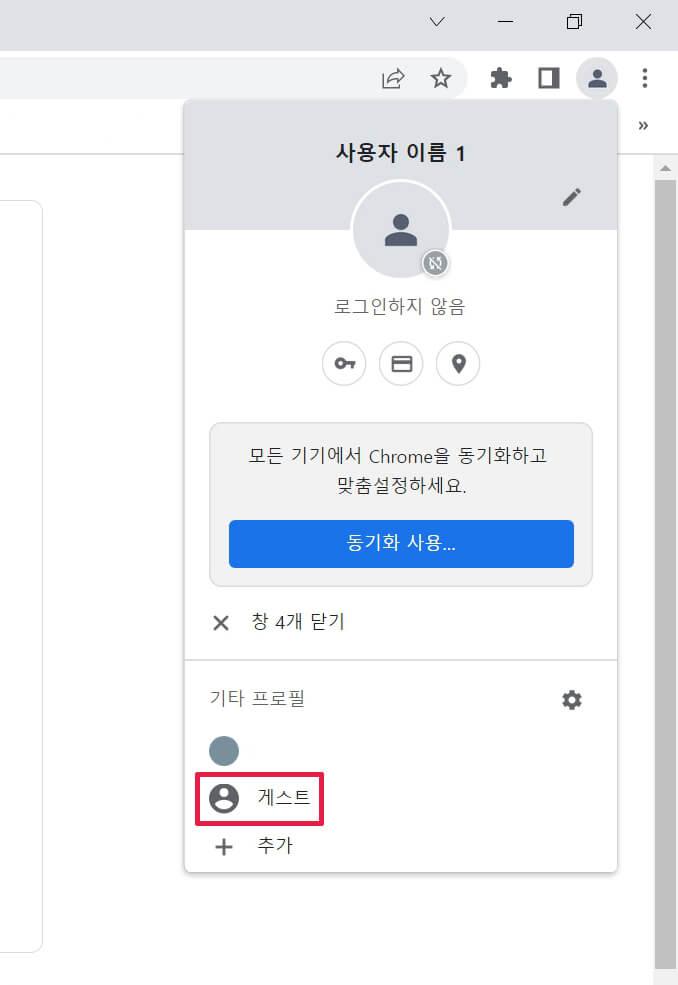Click the sync-off badge on the large avatar
The height and width of the screenshot is (985, 678).
click(432, 263)
